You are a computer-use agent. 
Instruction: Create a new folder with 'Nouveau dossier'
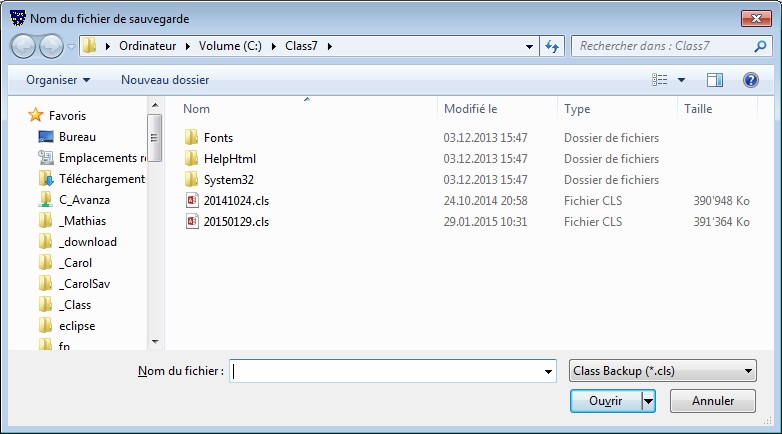click(165, 80)
